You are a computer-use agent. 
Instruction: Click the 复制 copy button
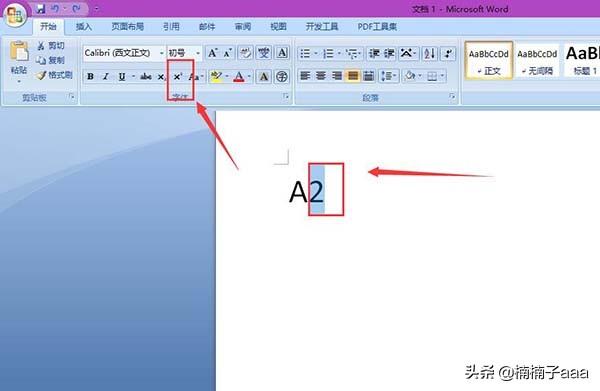point(51,60)
